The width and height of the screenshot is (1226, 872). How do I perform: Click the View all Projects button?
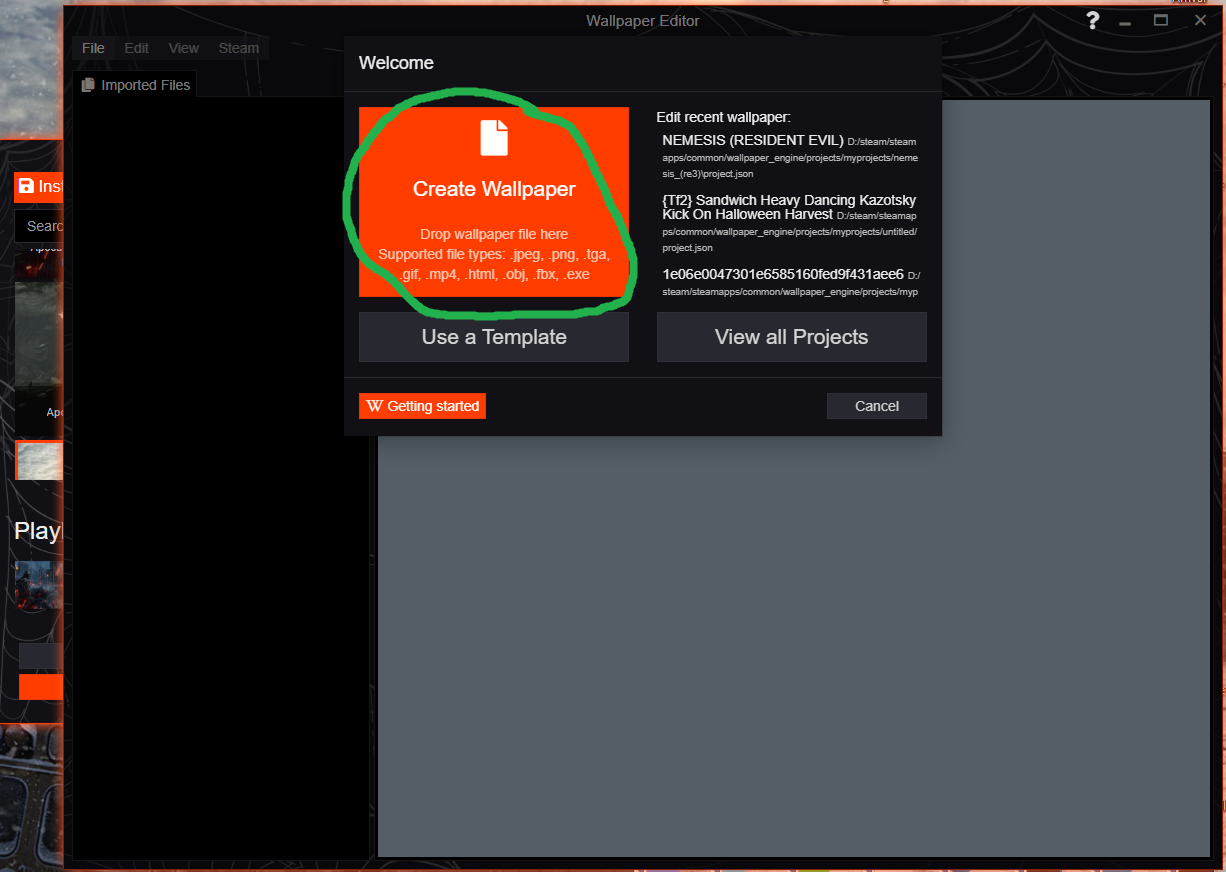pos(791,337)
